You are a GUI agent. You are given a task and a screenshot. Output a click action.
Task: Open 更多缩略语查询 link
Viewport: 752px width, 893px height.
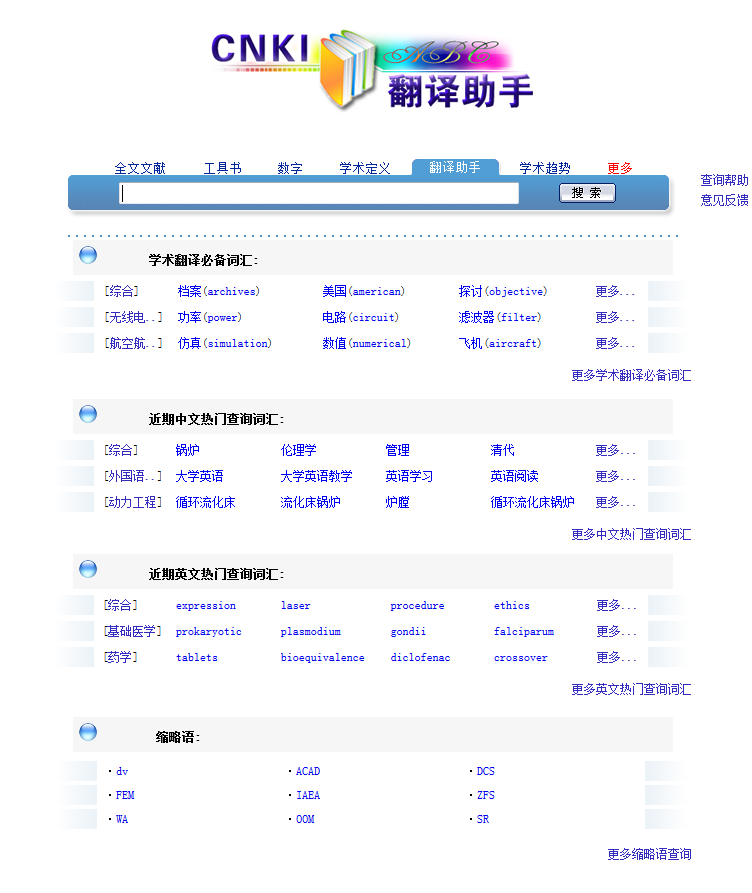[649, 854]
